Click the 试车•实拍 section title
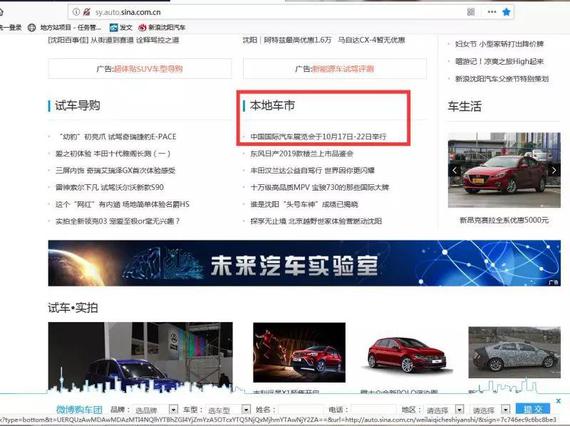 [x=73, y=308]
